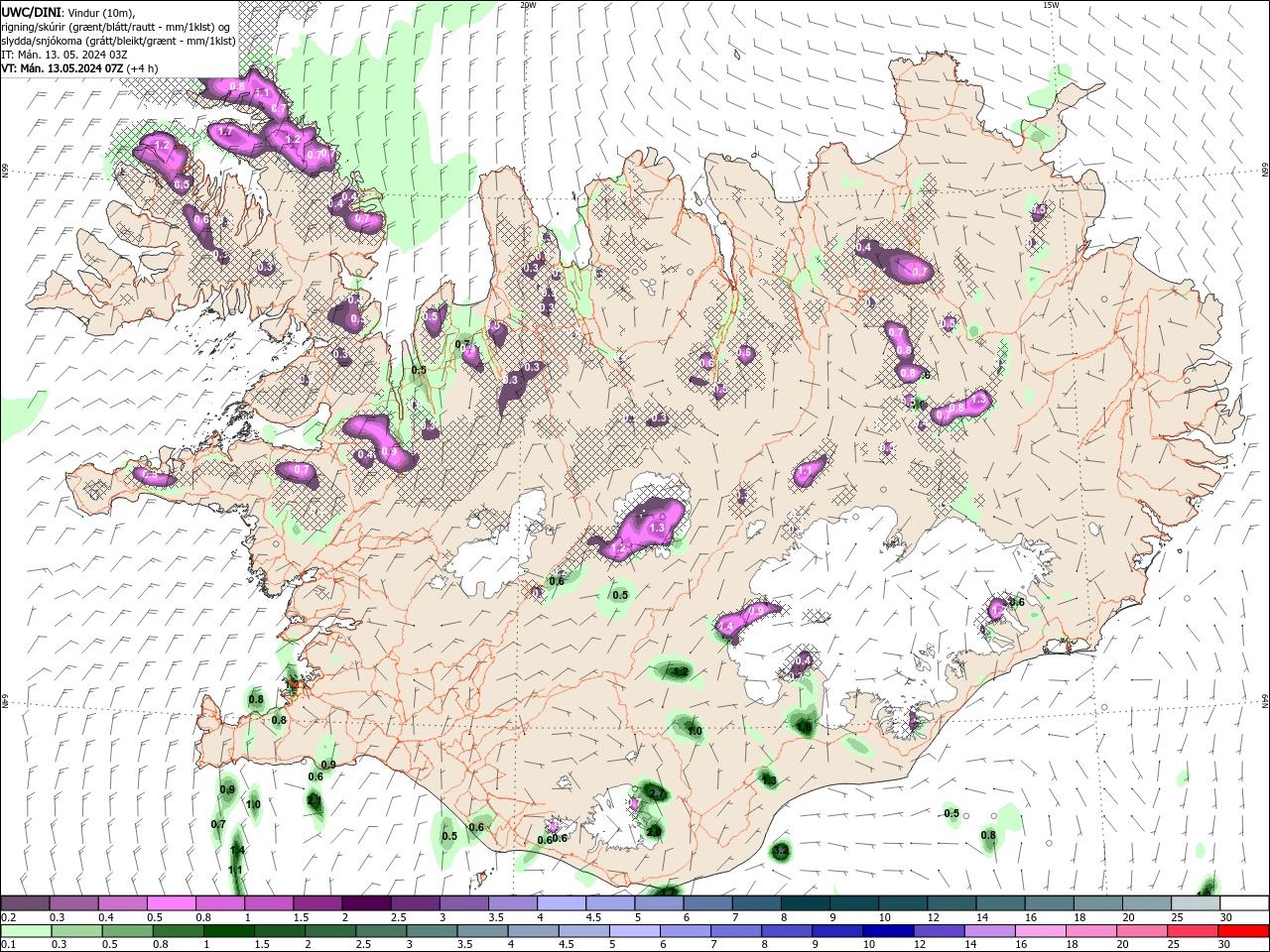The width and height of the screenshot is (1270, 952).
Task: Select the 16 pink swatch on the lower rain scale
Action: [1042, 931]
